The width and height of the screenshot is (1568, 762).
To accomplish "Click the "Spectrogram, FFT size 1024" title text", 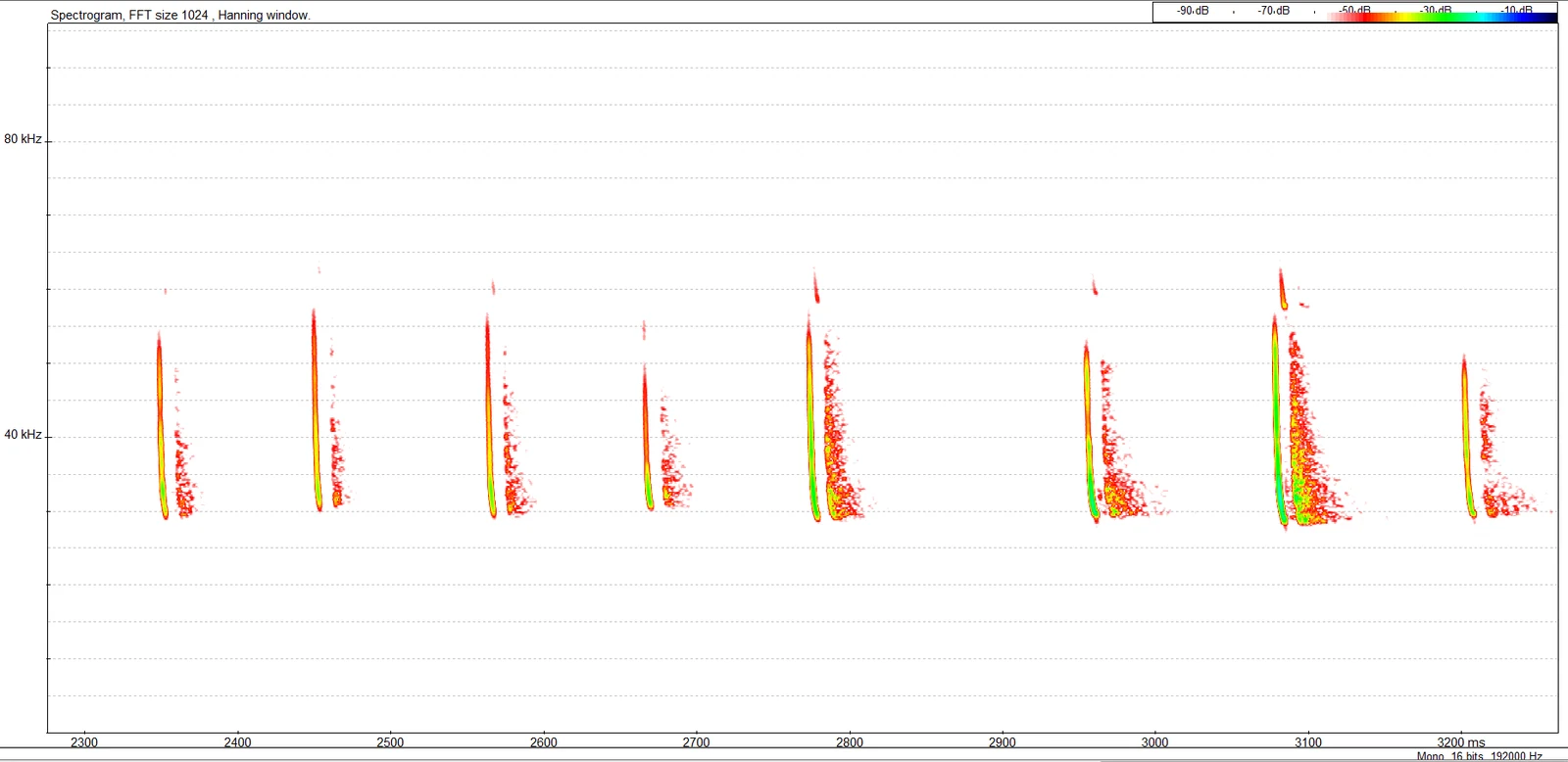I will [x=129, y=16].
